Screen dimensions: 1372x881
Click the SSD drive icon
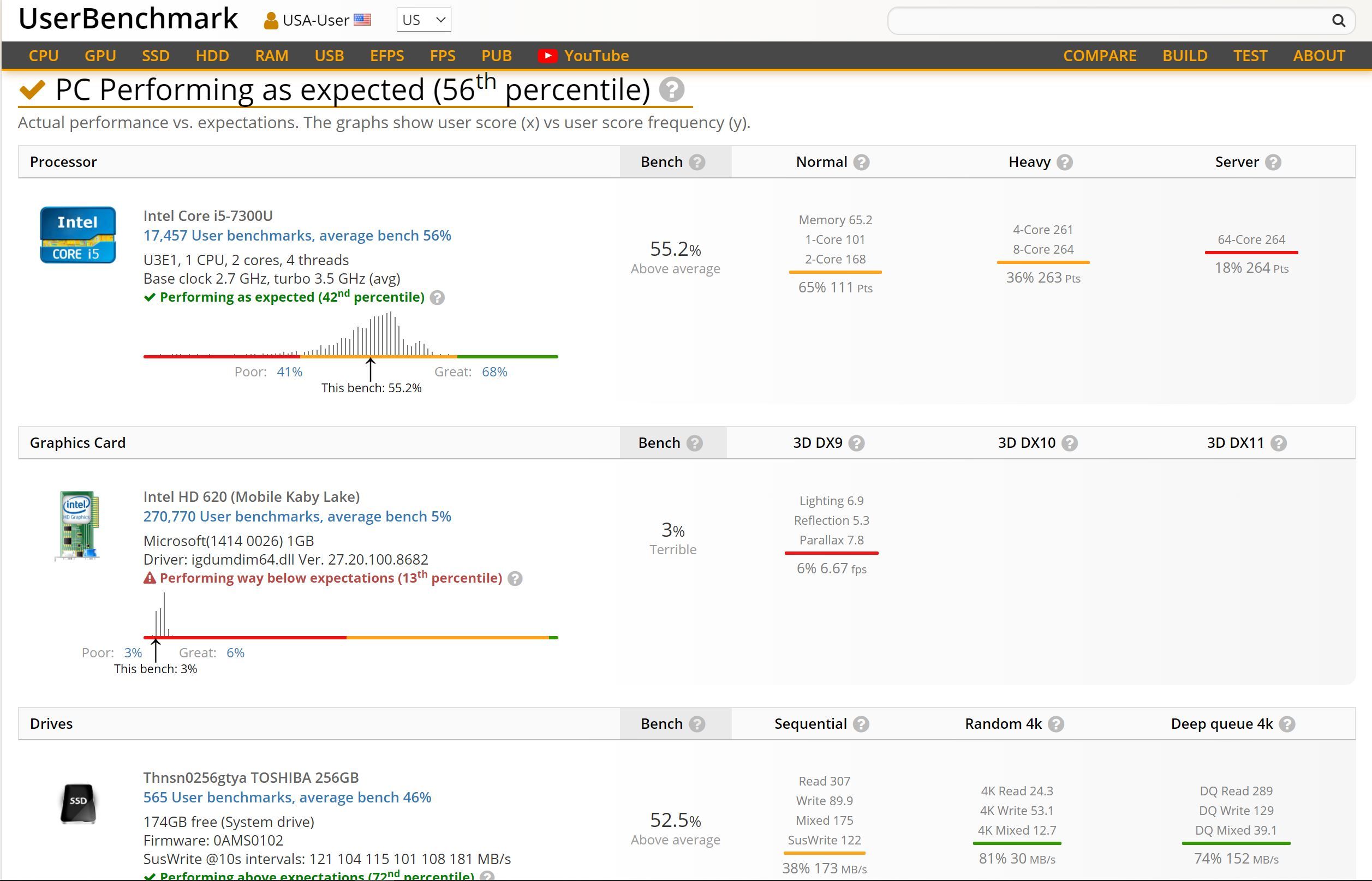click(78, 803)
